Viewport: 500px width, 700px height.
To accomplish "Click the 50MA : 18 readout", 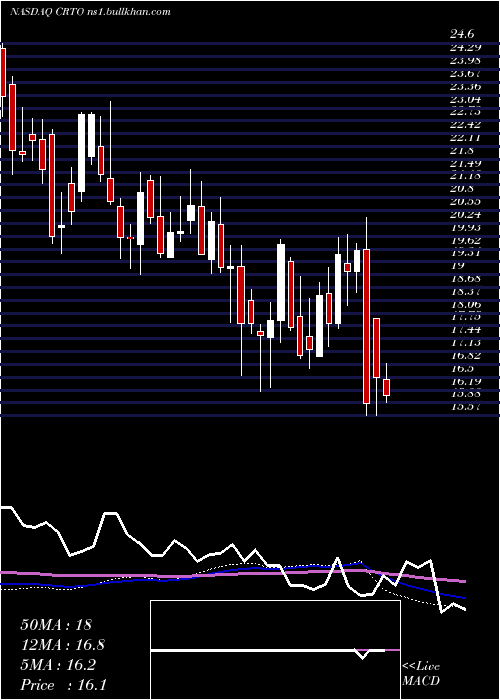I will pos(56,625).
